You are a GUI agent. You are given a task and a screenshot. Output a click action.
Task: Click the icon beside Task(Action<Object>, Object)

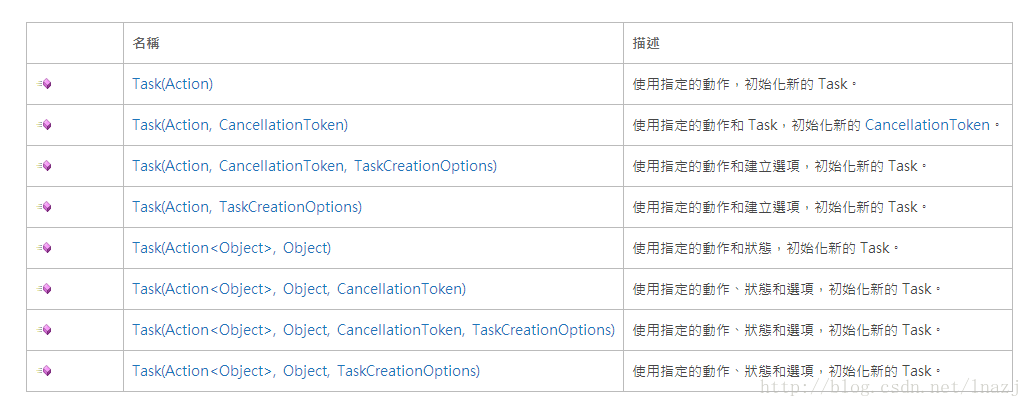click(x=44, y=248)
